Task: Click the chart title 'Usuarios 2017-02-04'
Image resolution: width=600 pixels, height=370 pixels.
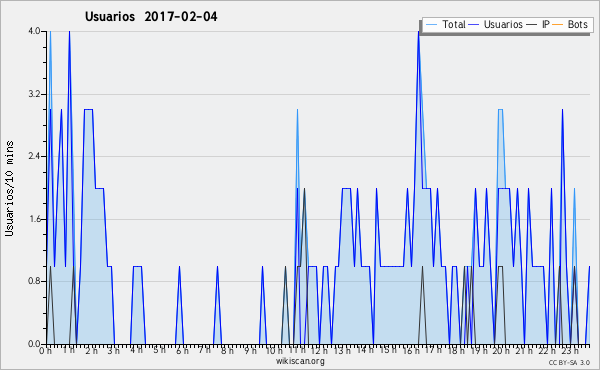Action: click(151, 16)
